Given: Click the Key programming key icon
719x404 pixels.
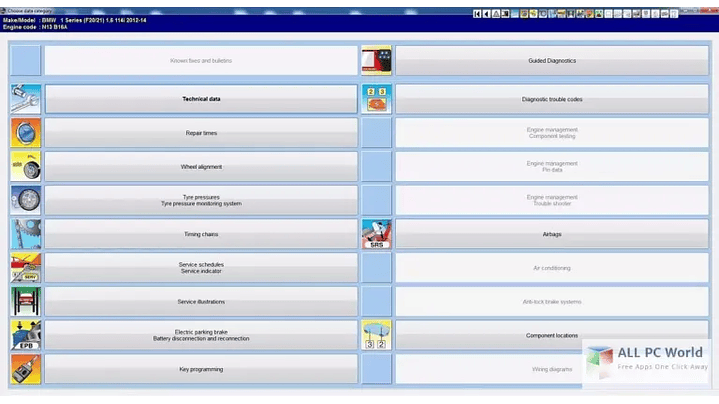Looking at the screenshot, I should click(25, 369).
